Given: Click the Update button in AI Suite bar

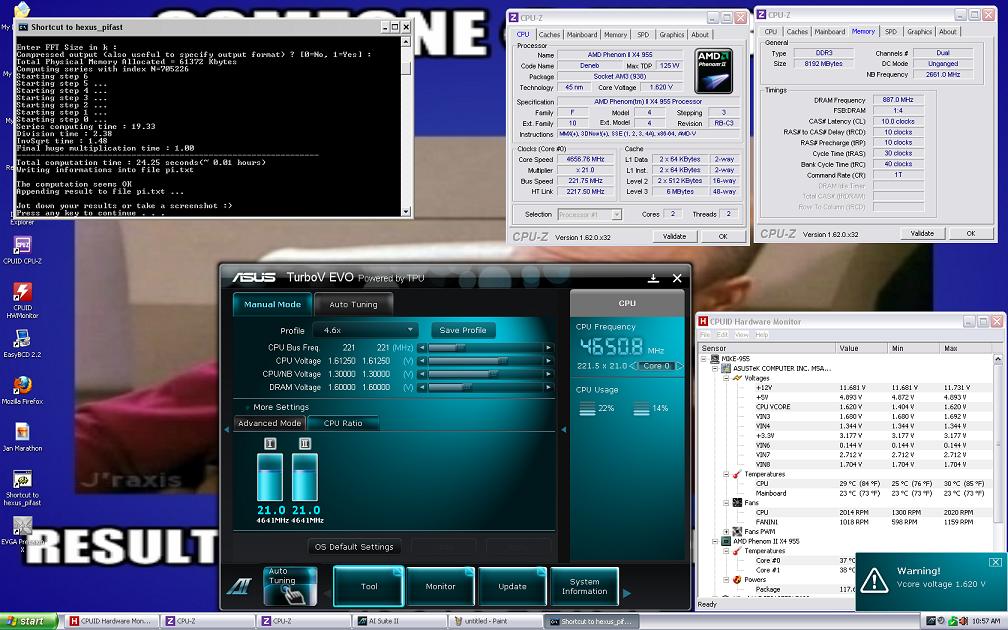Looking at the screenshot, I should (512, 586).
